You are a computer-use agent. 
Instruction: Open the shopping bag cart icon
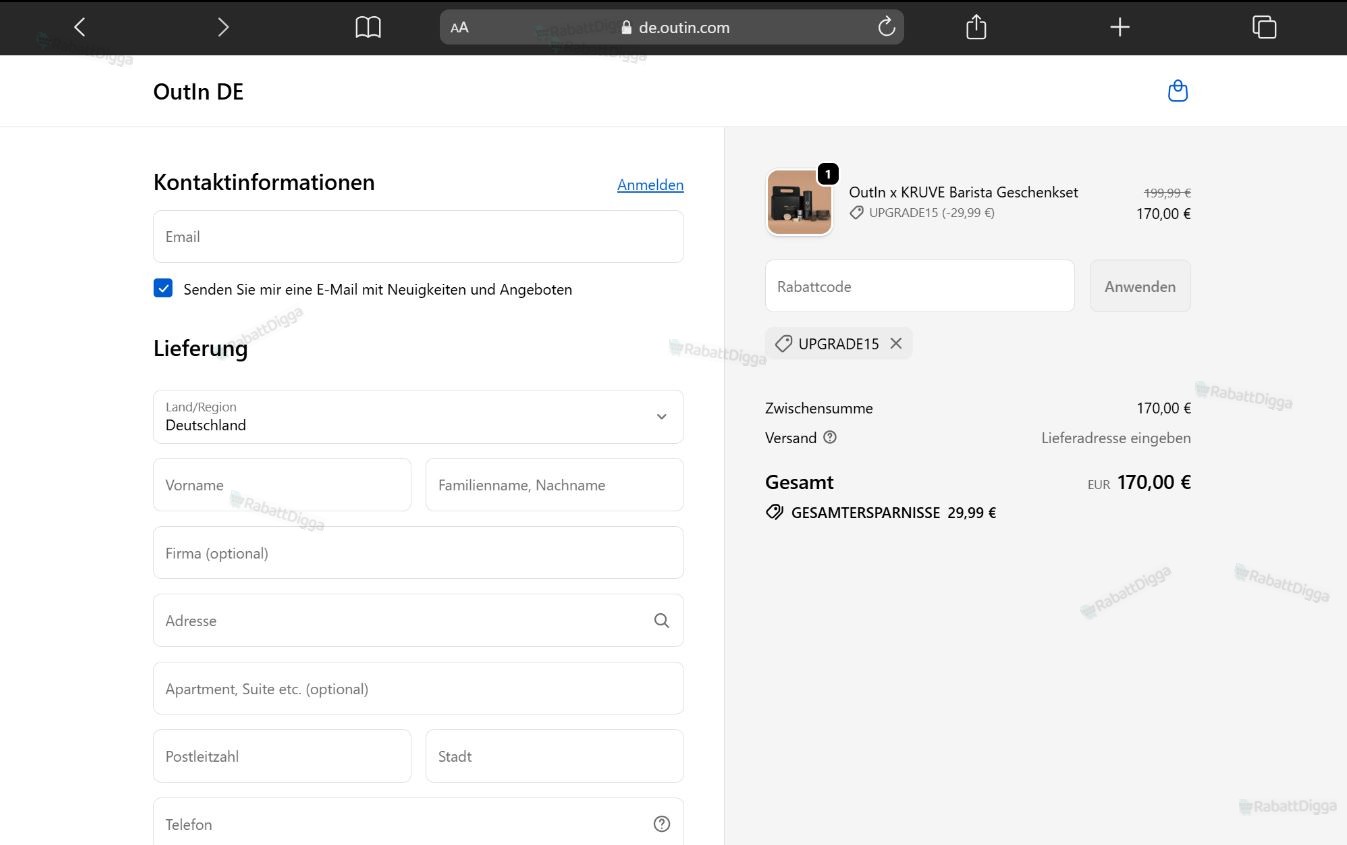tap(1178, 91)
